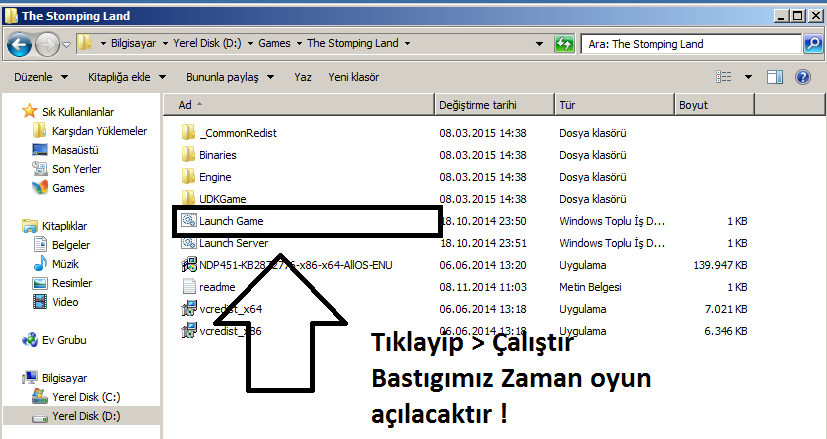
Task: Click the Refresh button beside address bar
Action: click(x=564, y=44)
